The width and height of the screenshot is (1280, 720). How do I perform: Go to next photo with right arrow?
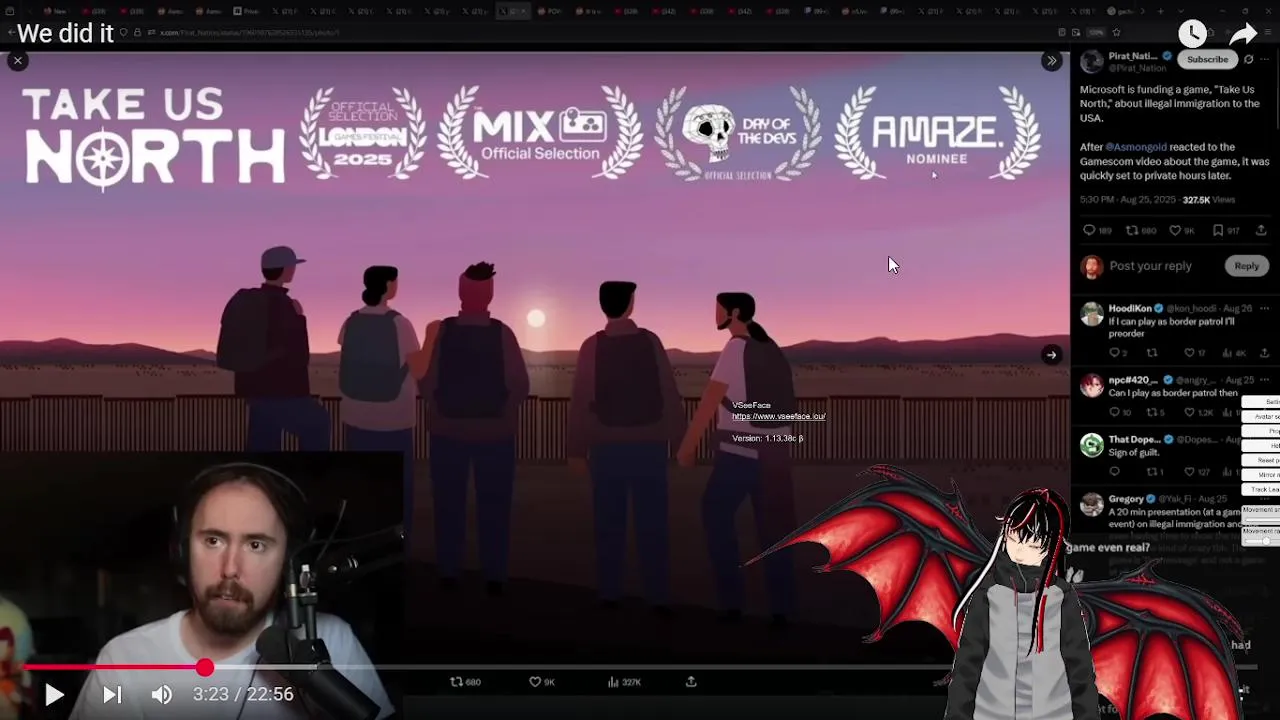point(1051,355)
